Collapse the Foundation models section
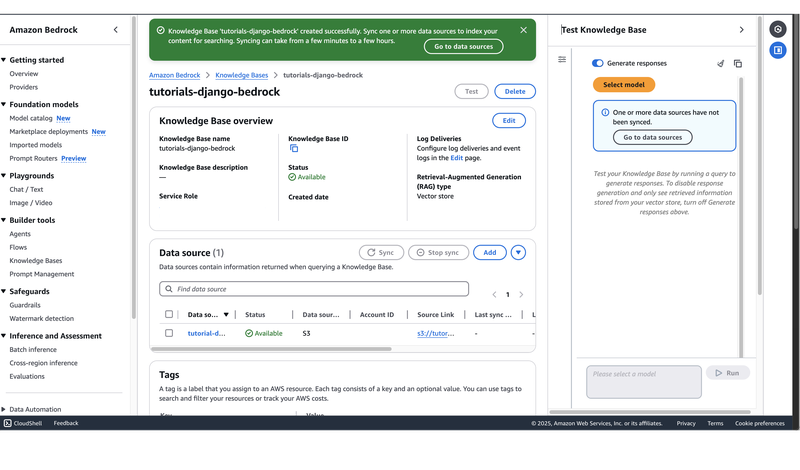This screenshot has width=800, height=470. pos(4,104)
